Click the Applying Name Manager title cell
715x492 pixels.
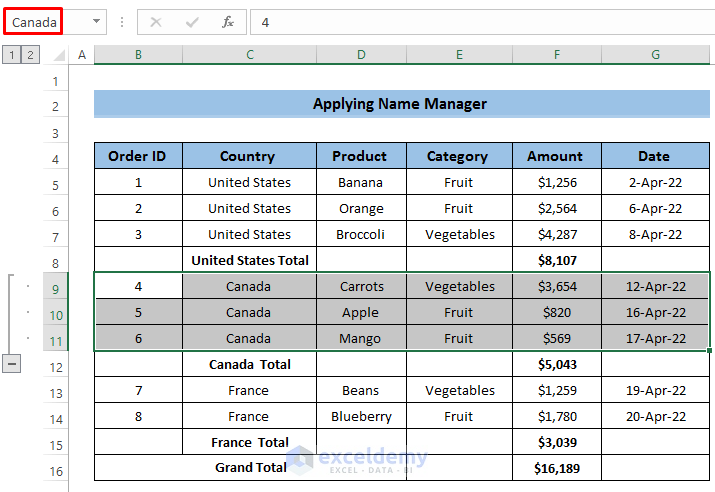click(x=400, y=104)
